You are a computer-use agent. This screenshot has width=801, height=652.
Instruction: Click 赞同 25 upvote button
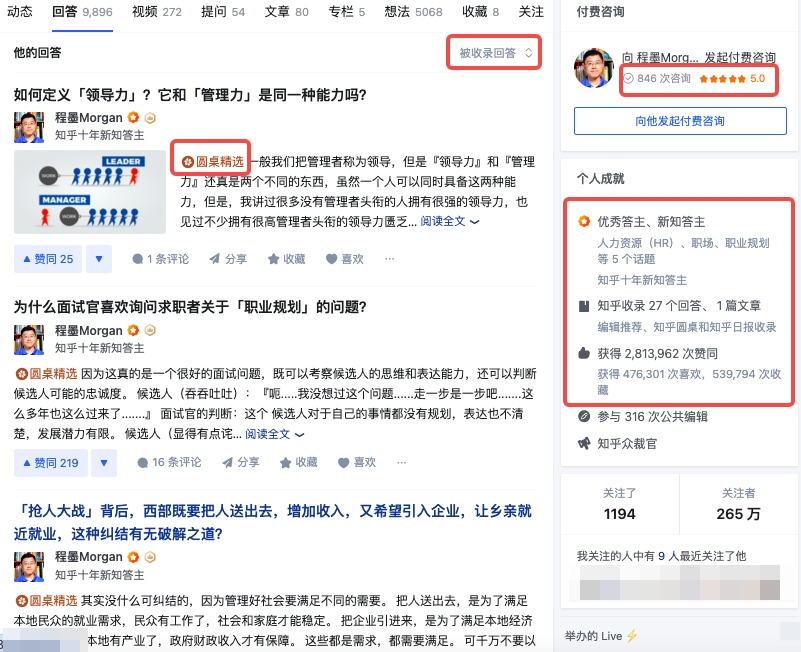[48, 259]
